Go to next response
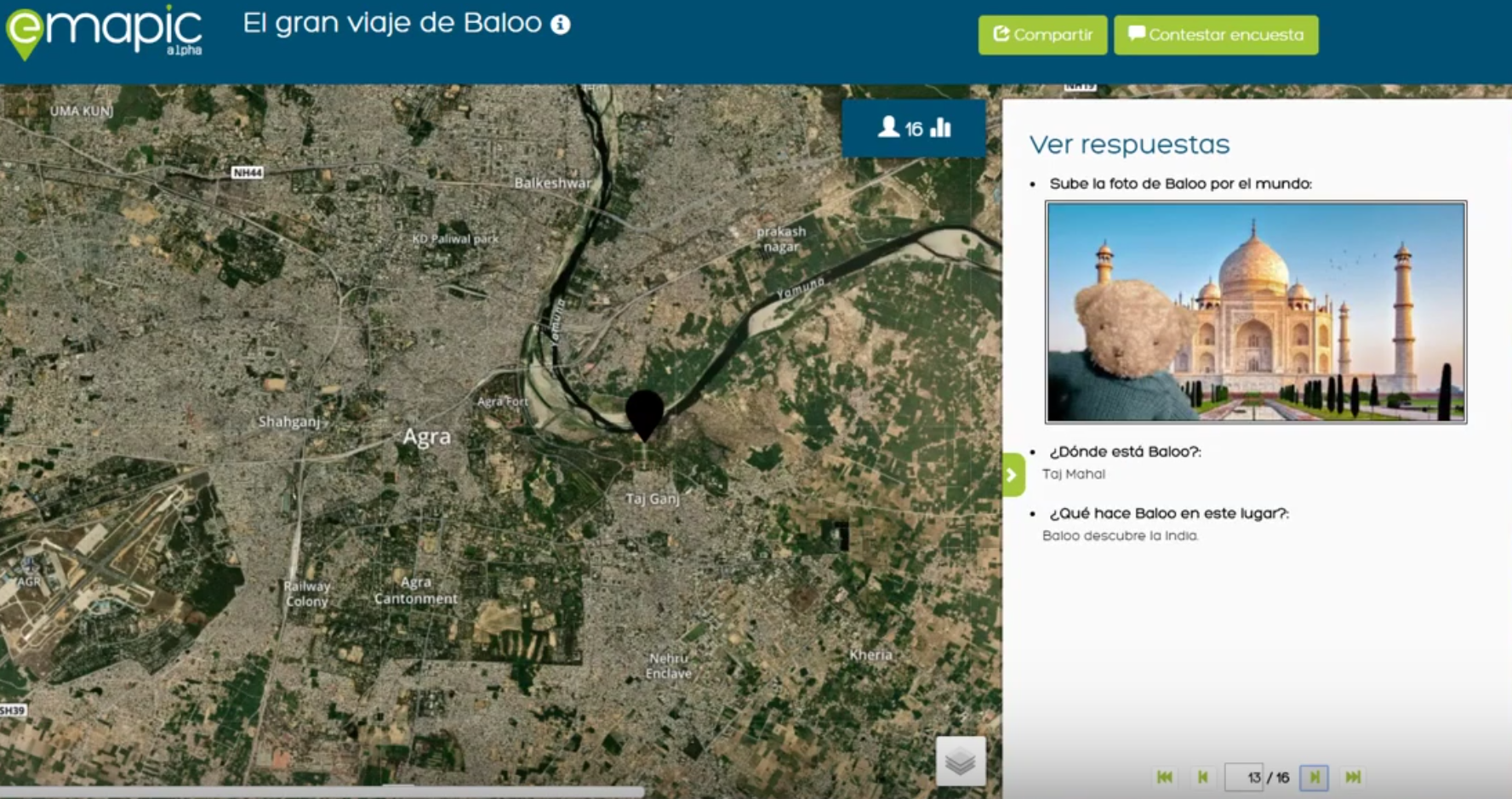 point(1315,777)
